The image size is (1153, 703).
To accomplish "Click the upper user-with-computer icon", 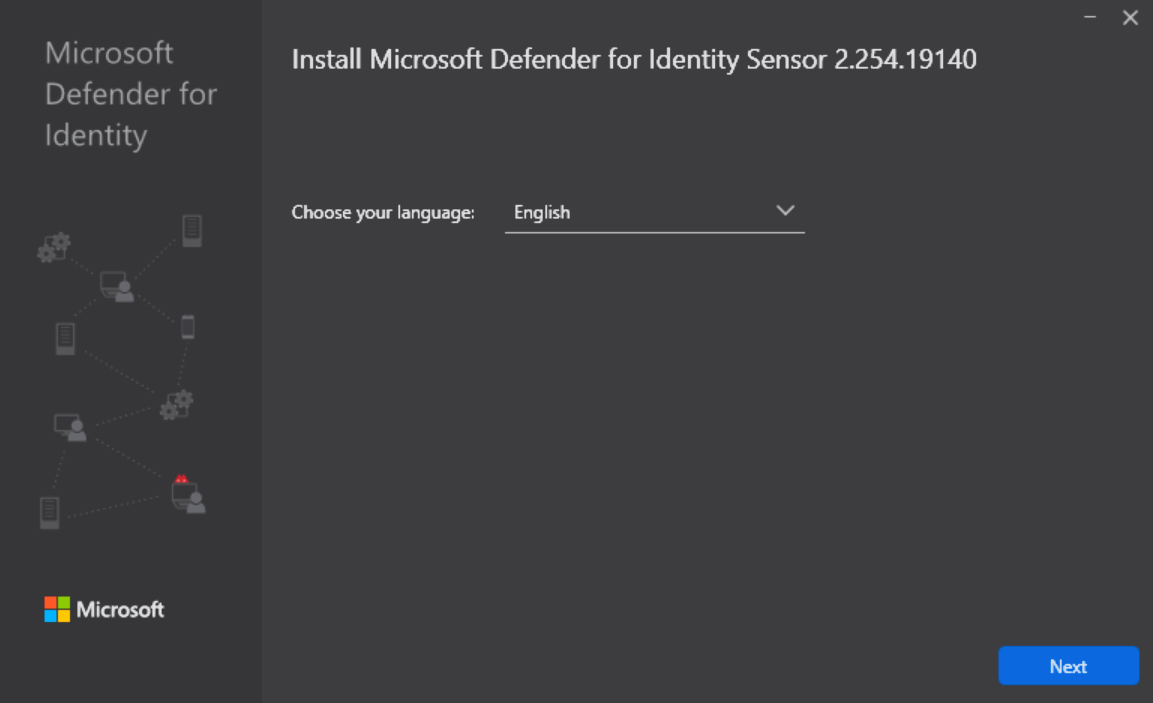I will point(116,287).
